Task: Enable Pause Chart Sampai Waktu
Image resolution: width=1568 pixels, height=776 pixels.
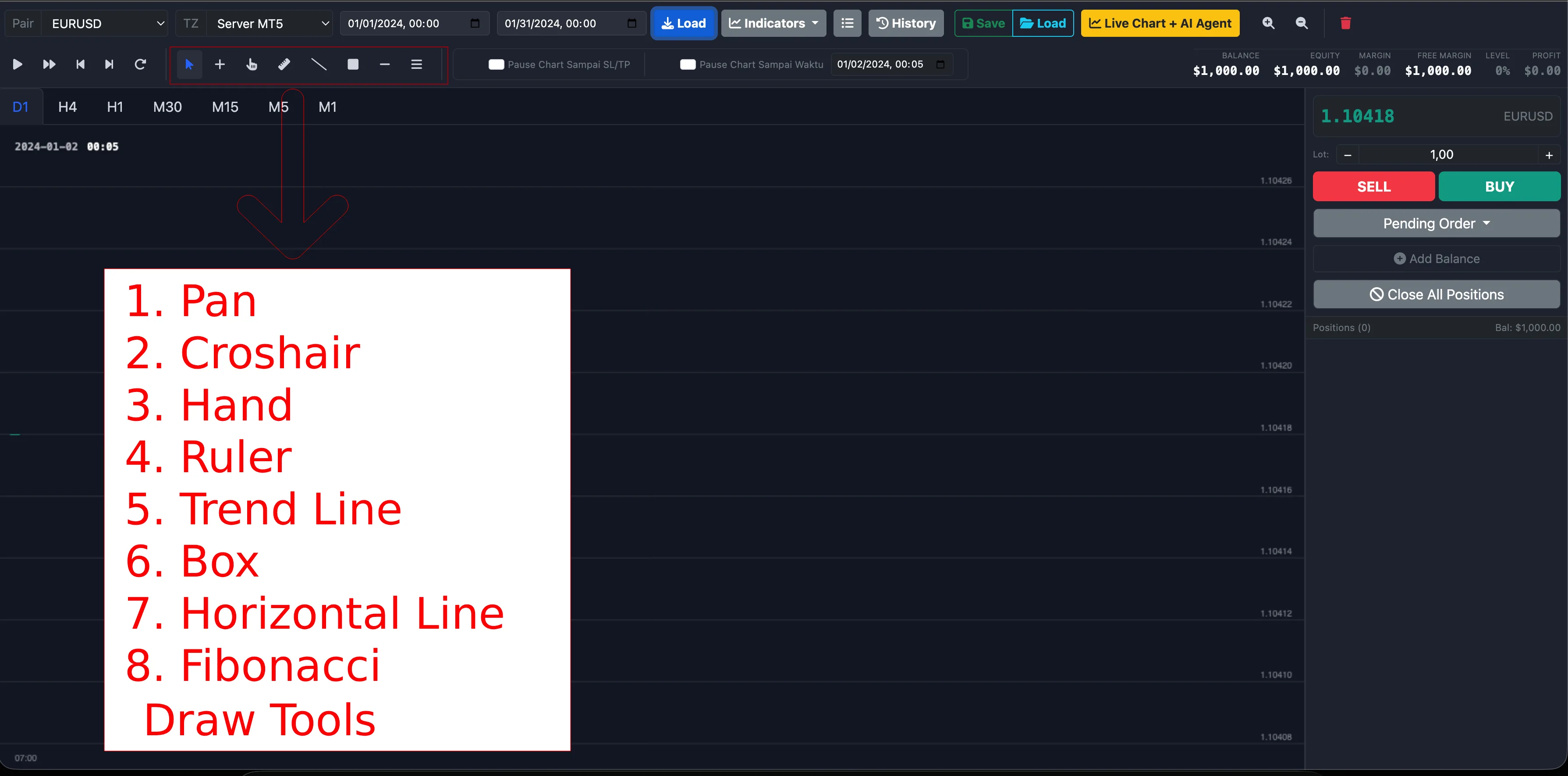Action: coord(688,64)
